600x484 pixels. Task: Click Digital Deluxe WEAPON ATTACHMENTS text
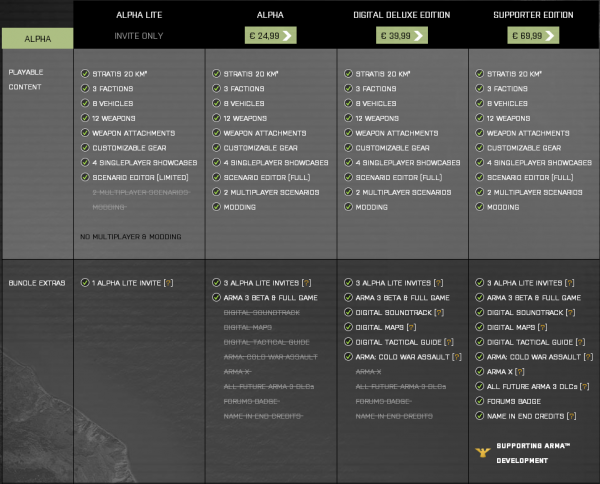[397, 133]
